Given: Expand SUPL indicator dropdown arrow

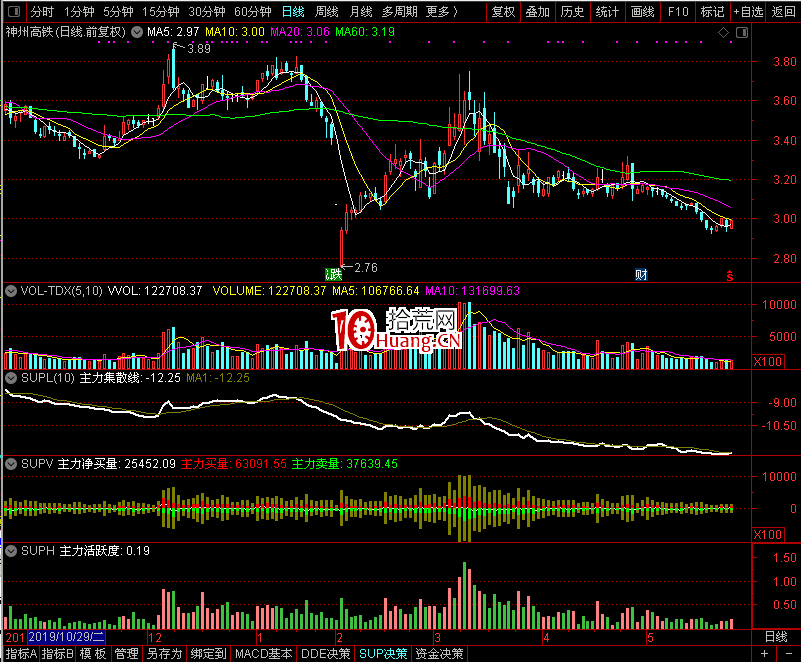Looking at the screenshot, I should 11,378.
